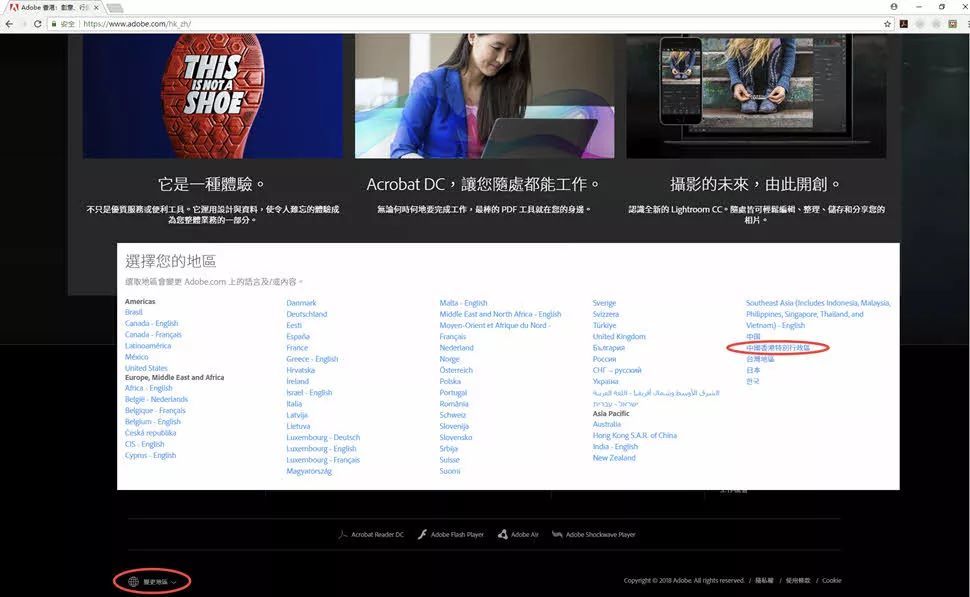Screen dimensions: 970x597
Task: Choose 日本 region link
Action: tap(753, 370)
